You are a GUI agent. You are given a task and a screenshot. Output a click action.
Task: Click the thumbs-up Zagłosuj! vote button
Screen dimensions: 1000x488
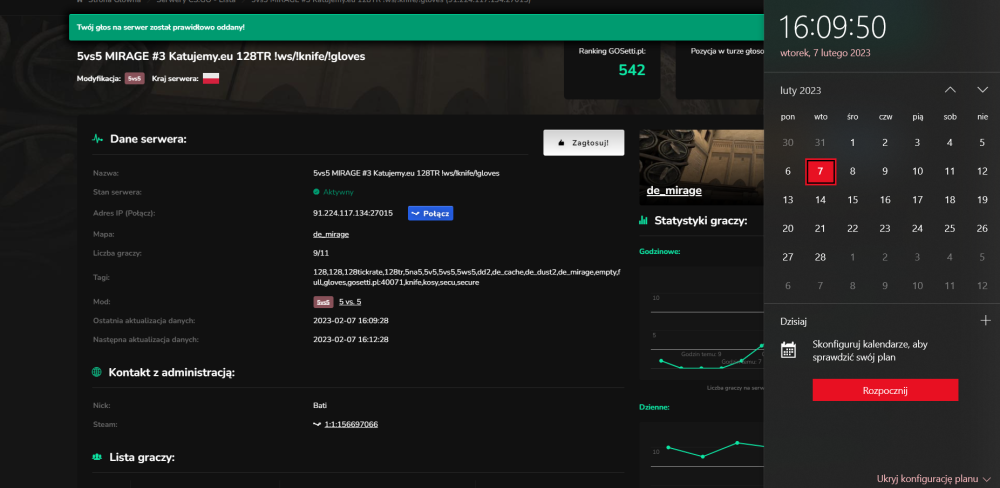coord(584,143)
